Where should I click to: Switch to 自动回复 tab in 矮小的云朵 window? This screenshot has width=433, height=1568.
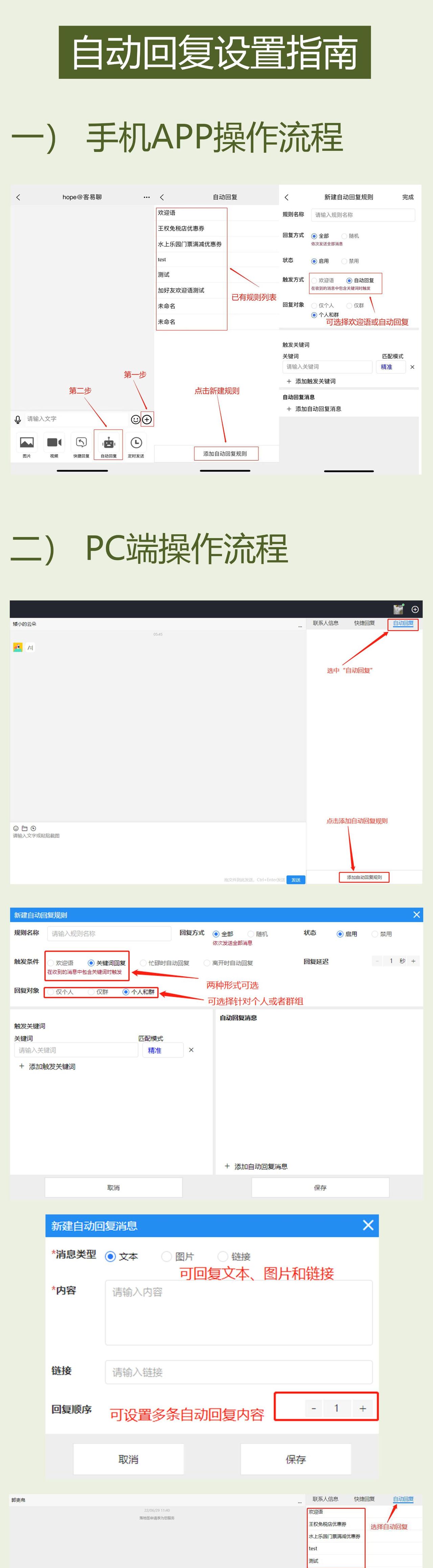pyautogui.click(x=403, y=623)
